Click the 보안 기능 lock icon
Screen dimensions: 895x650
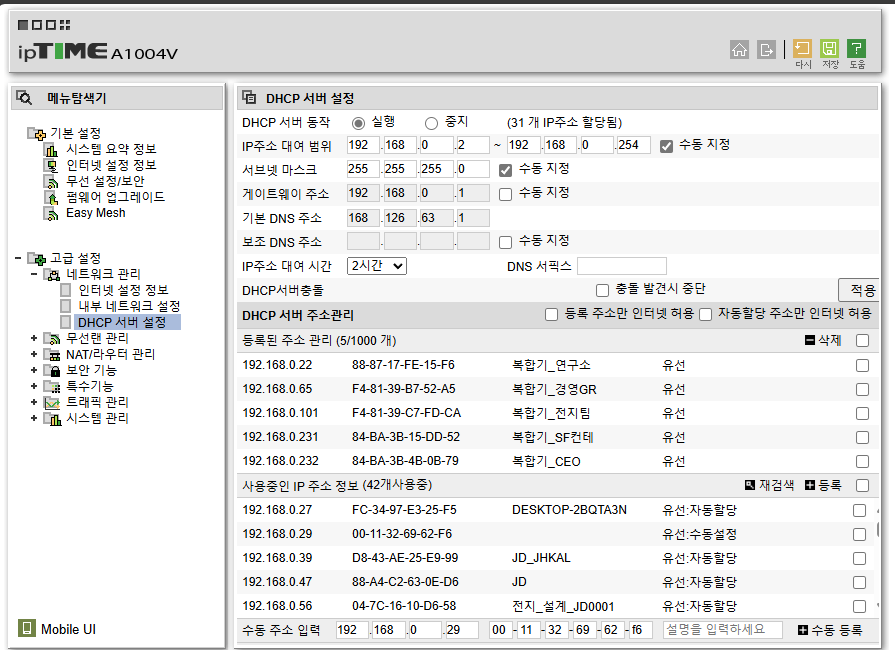click(x=53, y=371)
